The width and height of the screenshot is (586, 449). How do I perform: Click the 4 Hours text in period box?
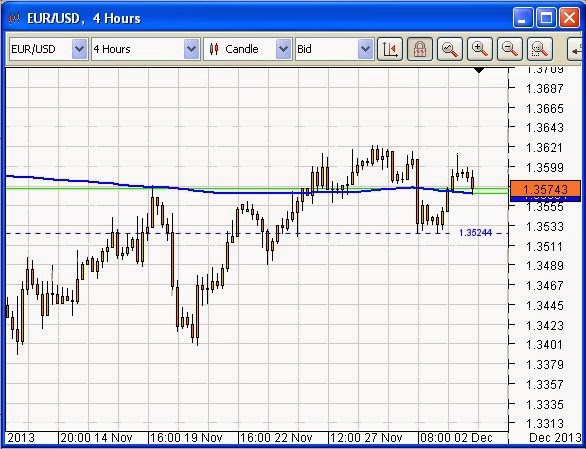112,49
